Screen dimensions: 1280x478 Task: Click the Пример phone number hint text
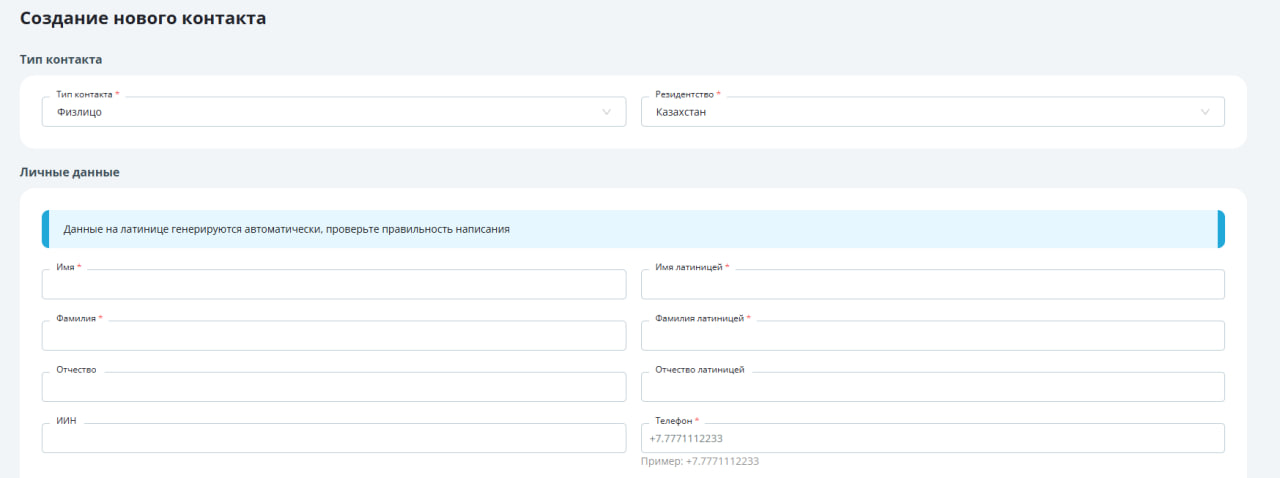700,461
